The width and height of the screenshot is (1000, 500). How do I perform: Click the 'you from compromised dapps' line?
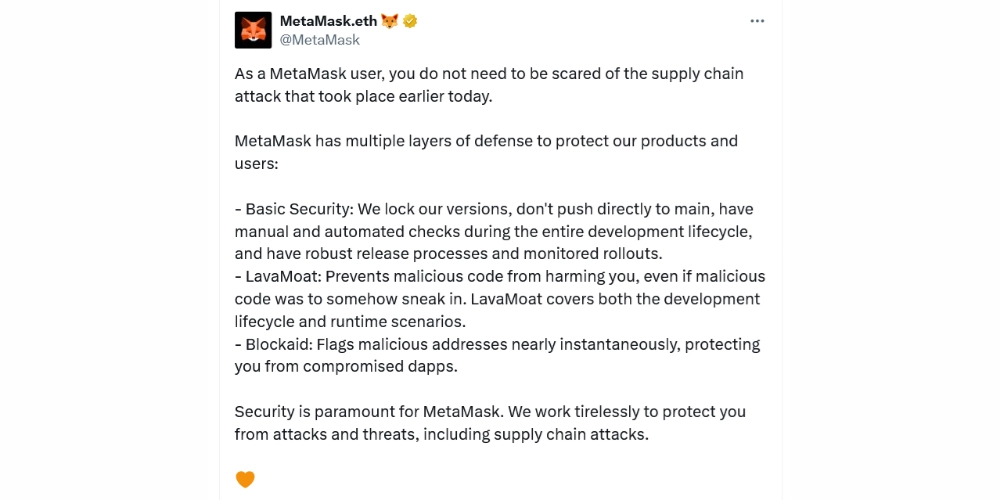click(345, 366)
